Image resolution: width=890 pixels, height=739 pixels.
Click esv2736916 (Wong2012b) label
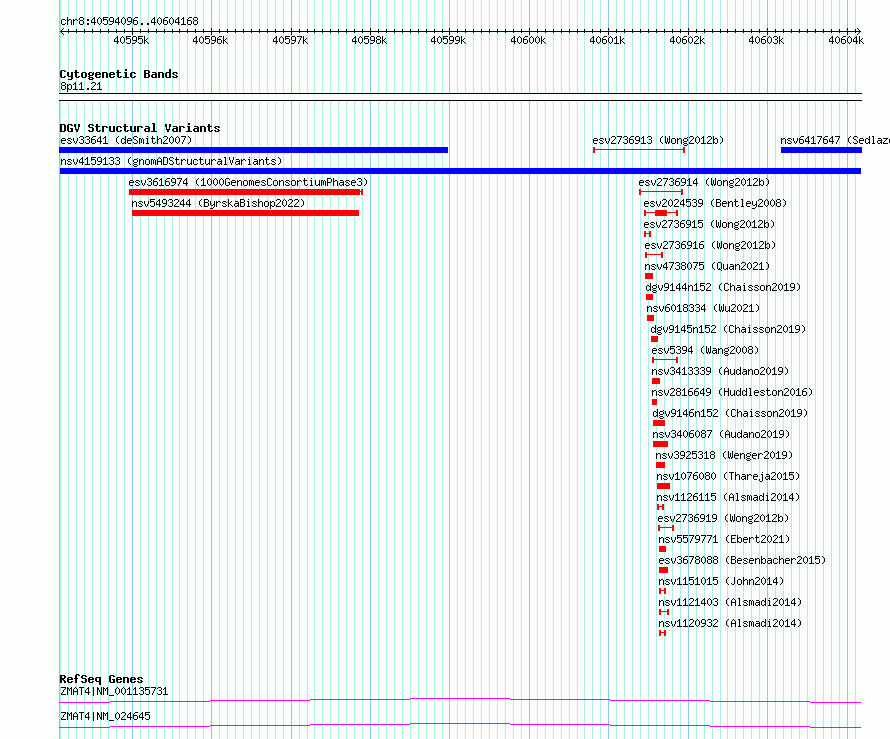coord(710,245)
